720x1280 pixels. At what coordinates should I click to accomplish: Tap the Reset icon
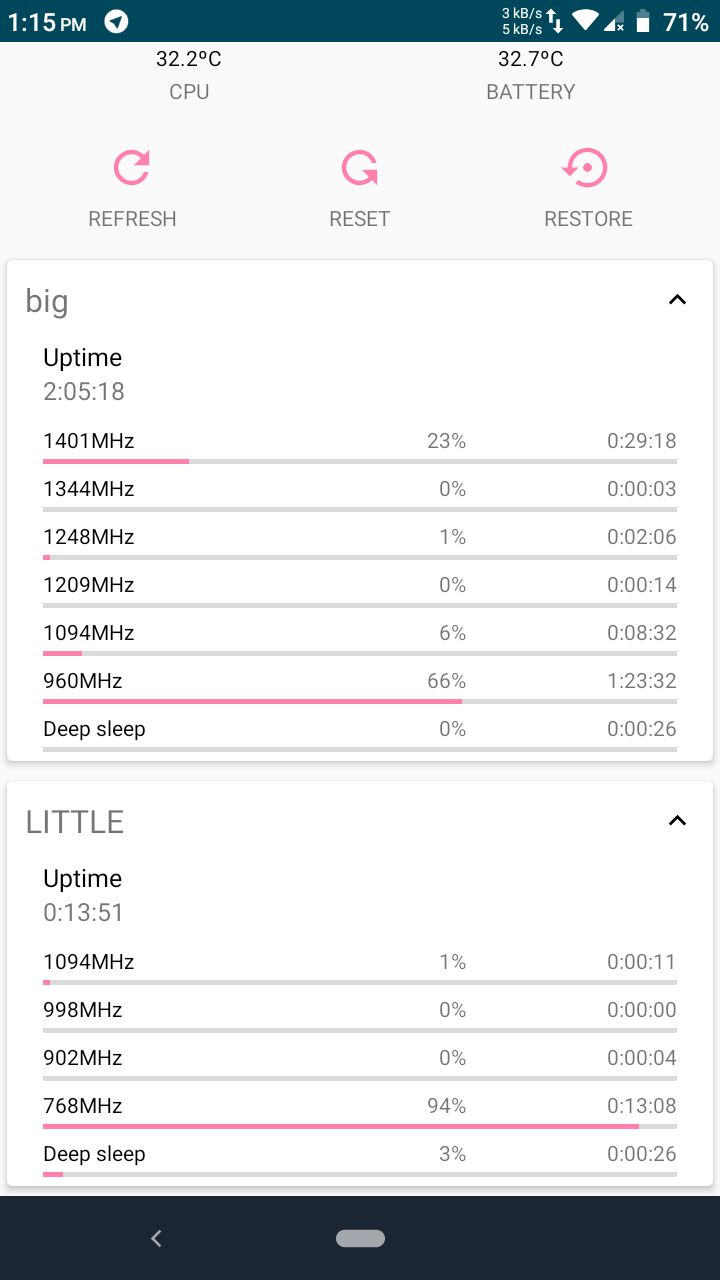[360, 168]
